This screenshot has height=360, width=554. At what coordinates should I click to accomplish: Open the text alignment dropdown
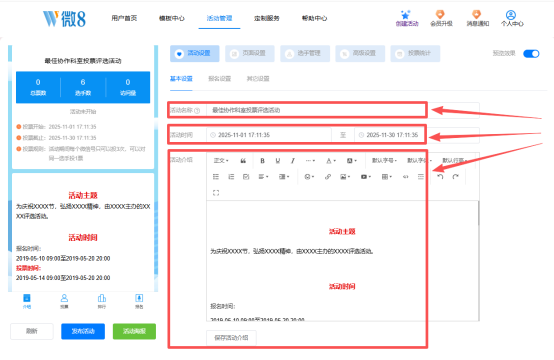(x=263, y=177)
